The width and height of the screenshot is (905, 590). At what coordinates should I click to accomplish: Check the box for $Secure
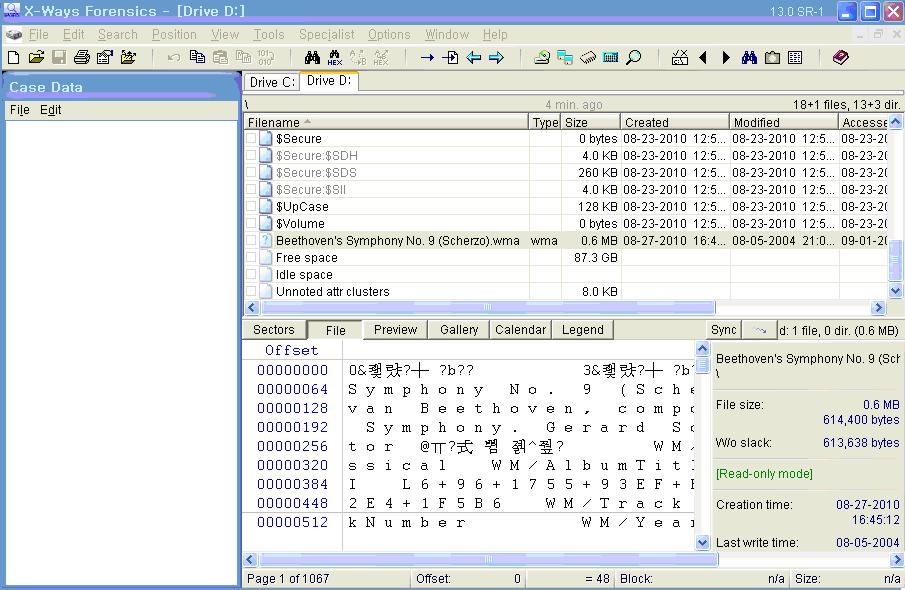(x=251, y=139)
